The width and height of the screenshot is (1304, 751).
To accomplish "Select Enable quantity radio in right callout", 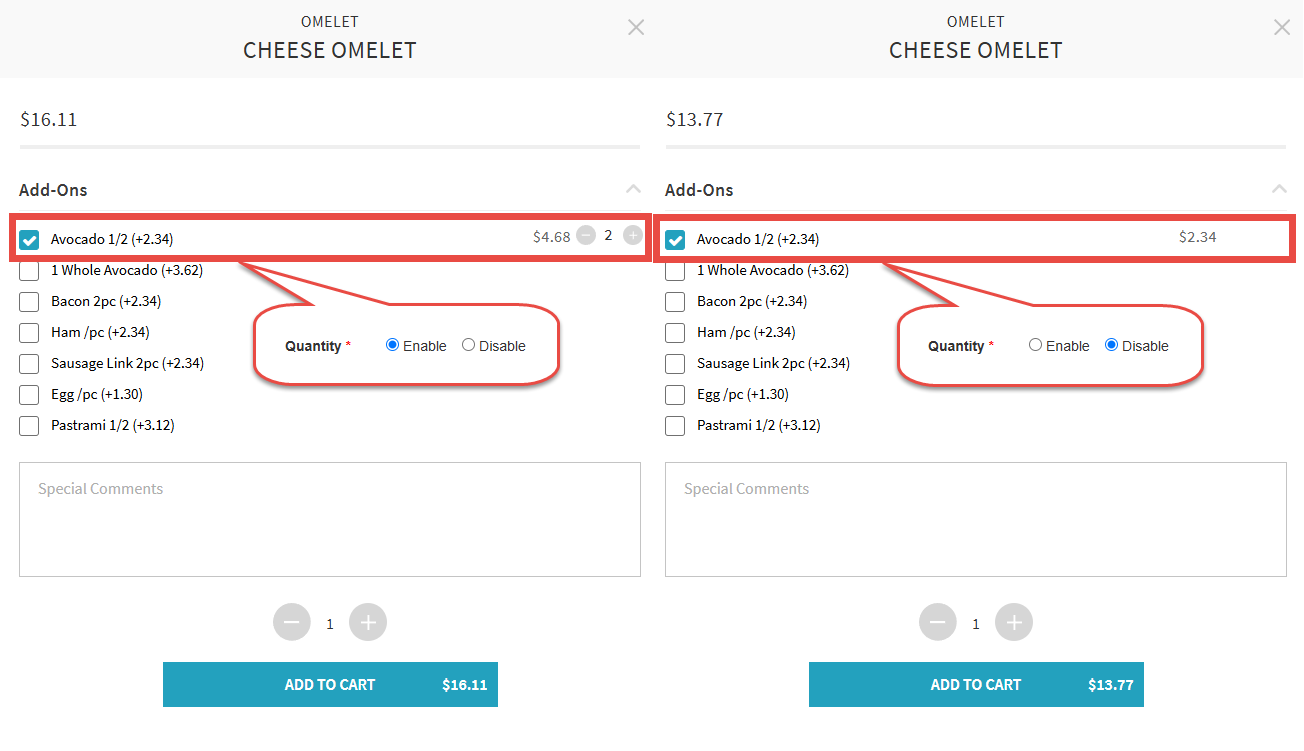I will [1036, 345].
